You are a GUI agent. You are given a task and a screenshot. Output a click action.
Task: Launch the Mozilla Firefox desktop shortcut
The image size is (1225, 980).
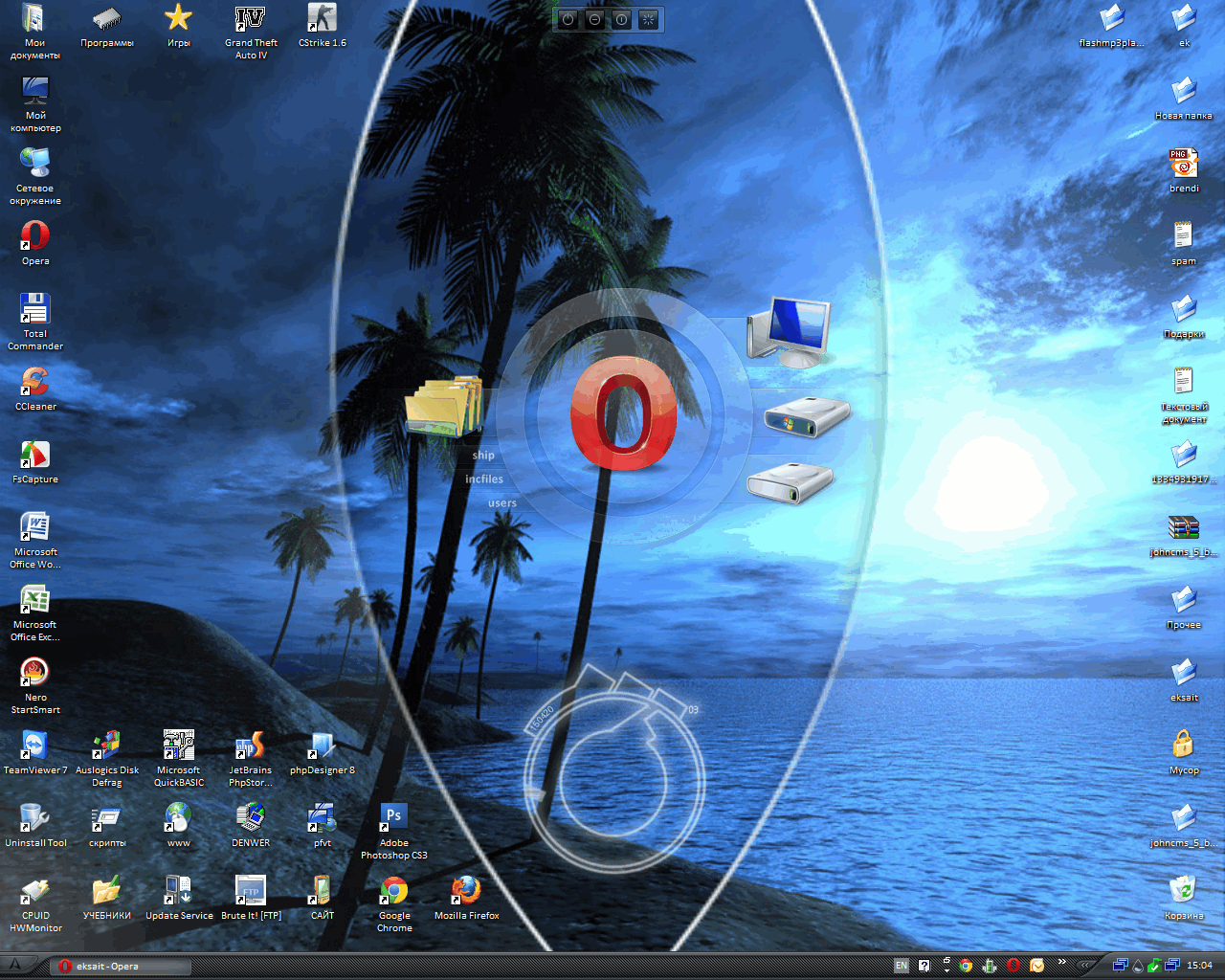tap(466, 898)
